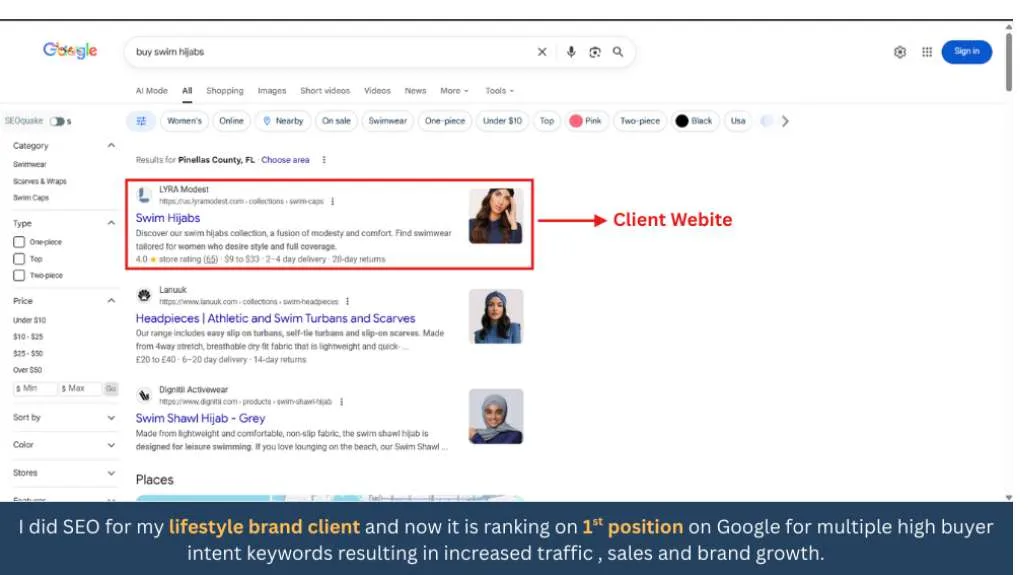Select the Women's filter chip
Image resolution: width=1032 pixels, height=575 pixels.
[184, 121]
